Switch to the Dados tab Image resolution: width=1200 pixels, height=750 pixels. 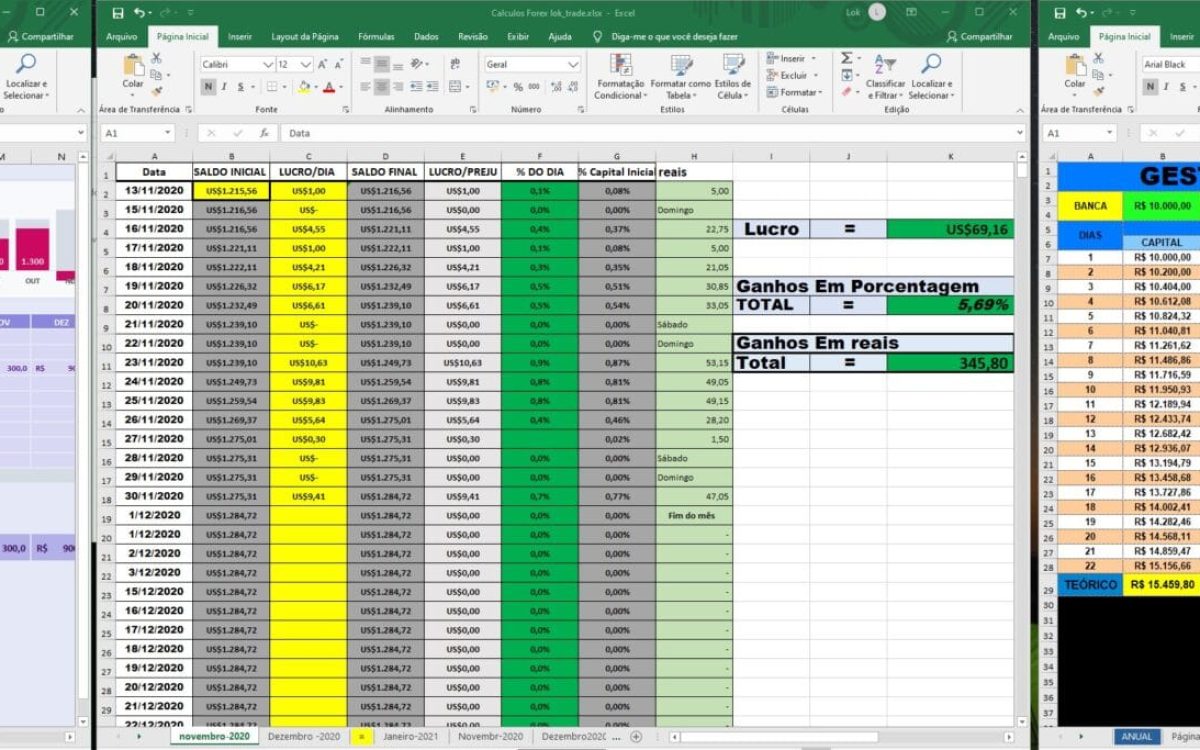[426, 36]
